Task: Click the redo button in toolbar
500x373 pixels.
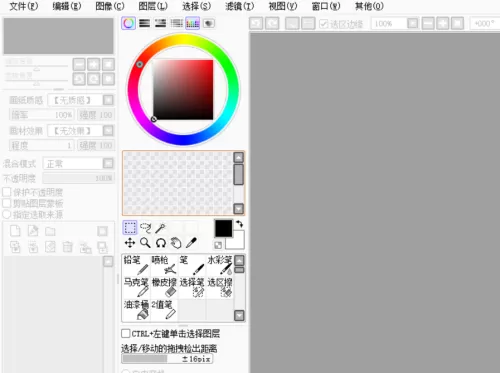Action: [272, 24]
